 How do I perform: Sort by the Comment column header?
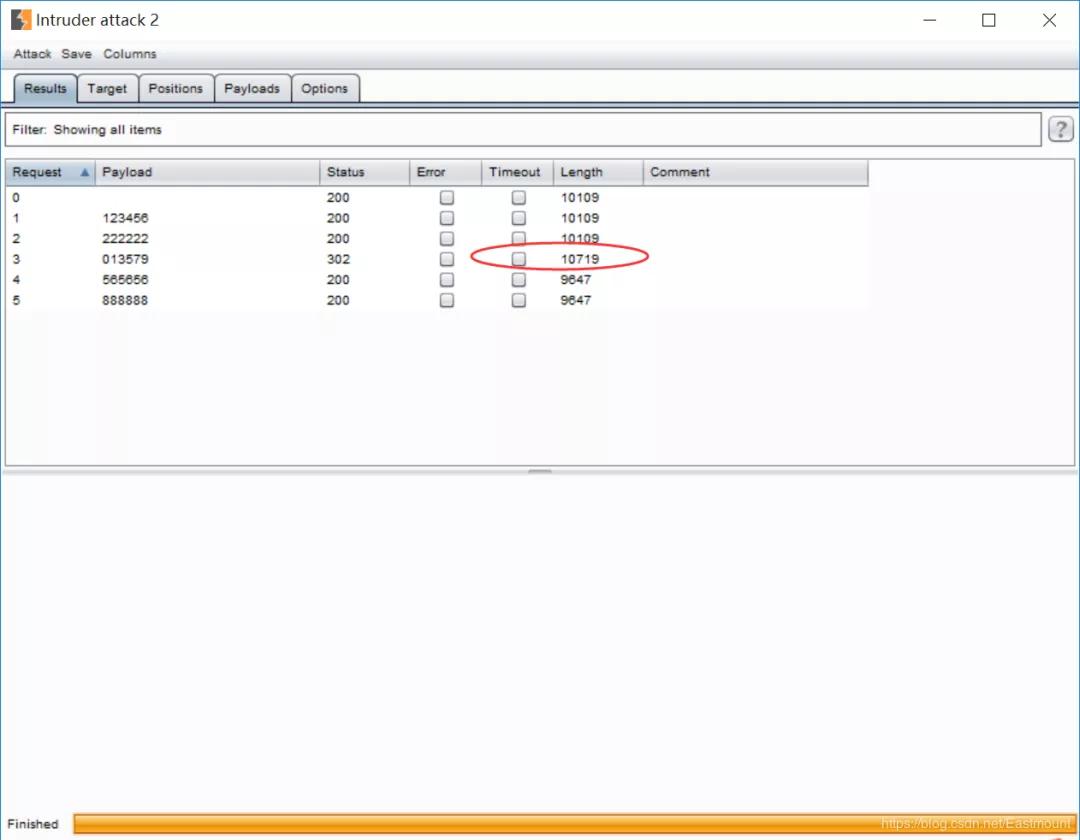[x=755, y=172]
